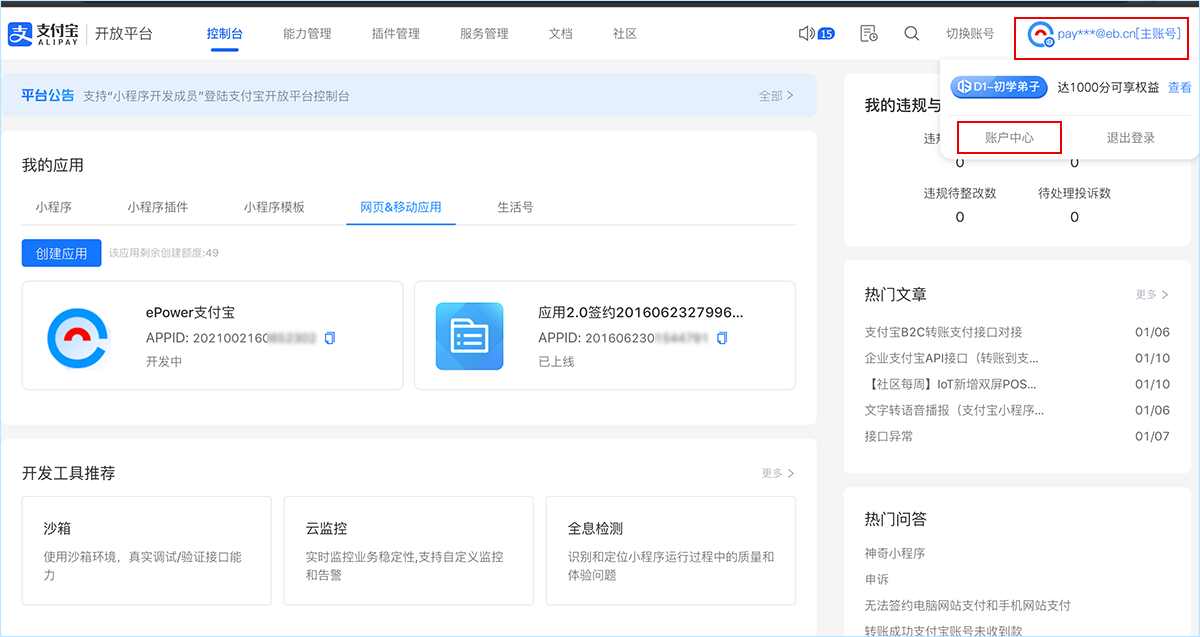Expand 全部 platform announcements
This screenshot has width=1200, height=637.
(x=776, y=96)
